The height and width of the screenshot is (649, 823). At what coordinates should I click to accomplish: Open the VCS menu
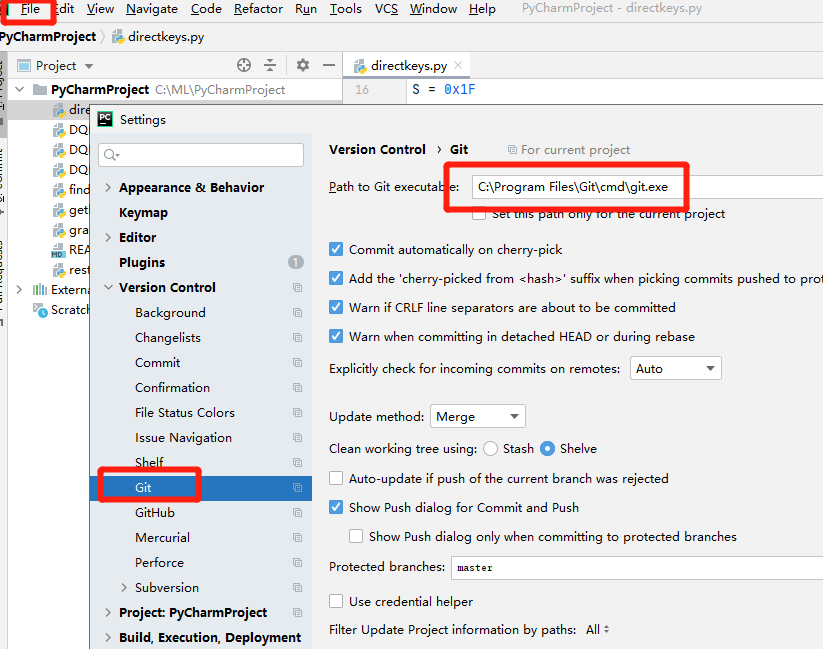click(386, 9)
